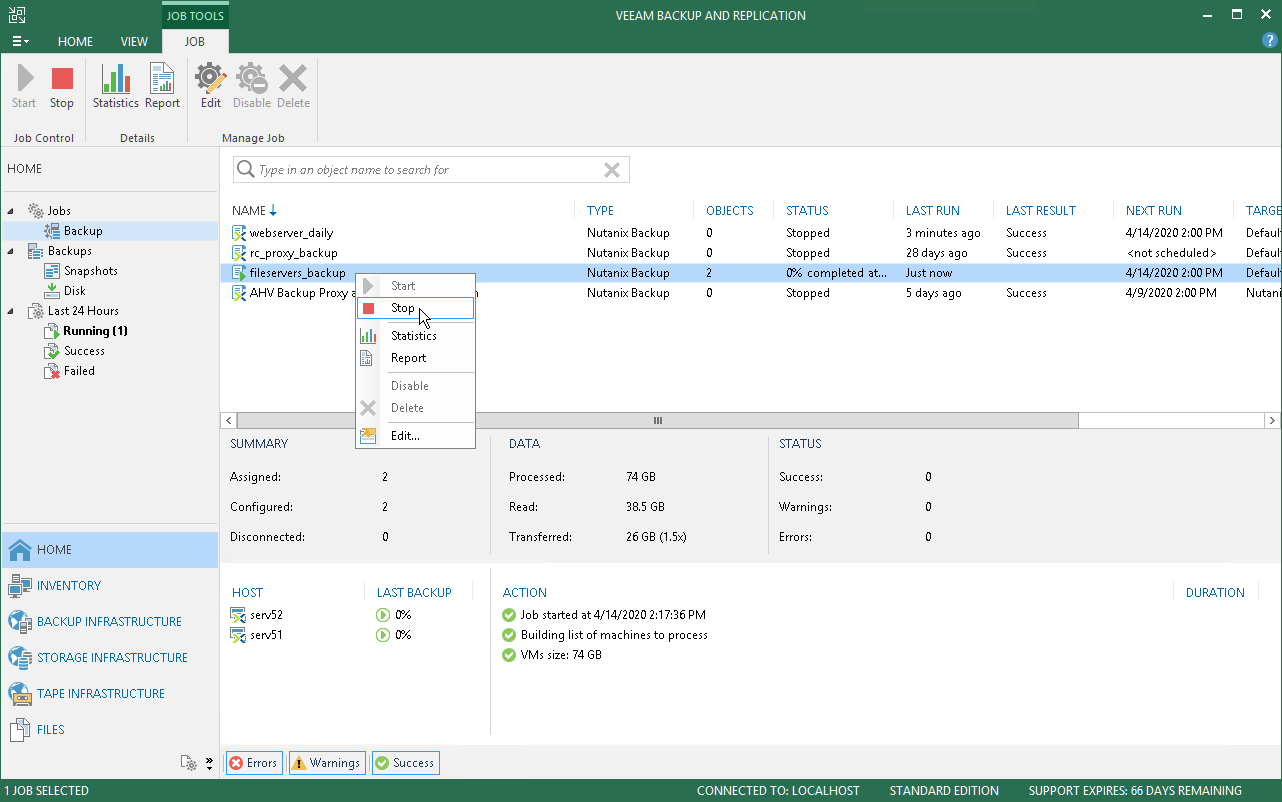Click the scrollbar right arrow
Viewport: 1282px width, 802px height.
(x=1271, y=421)
